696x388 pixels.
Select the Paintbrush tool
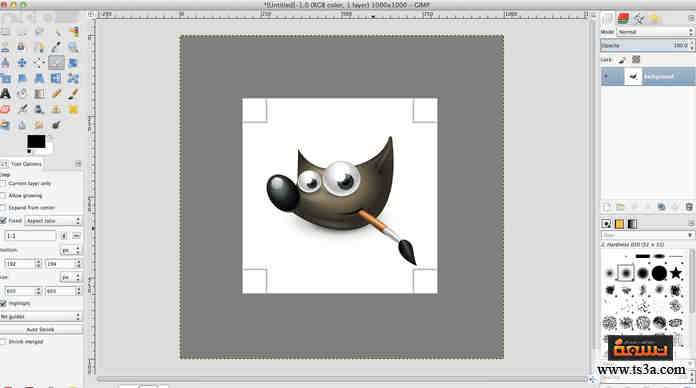(73, 94)
